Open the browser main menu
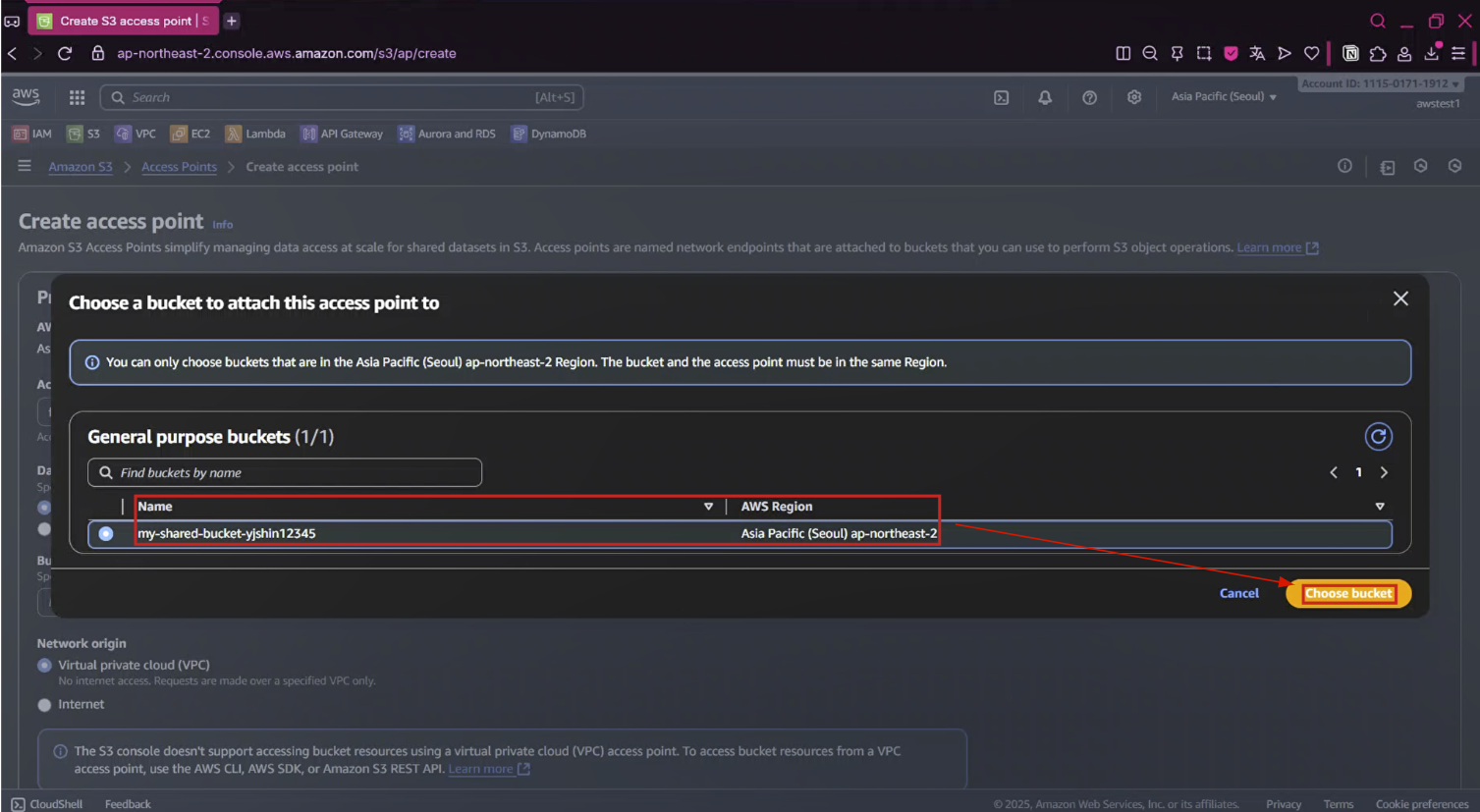 (x=1458, y=53)
